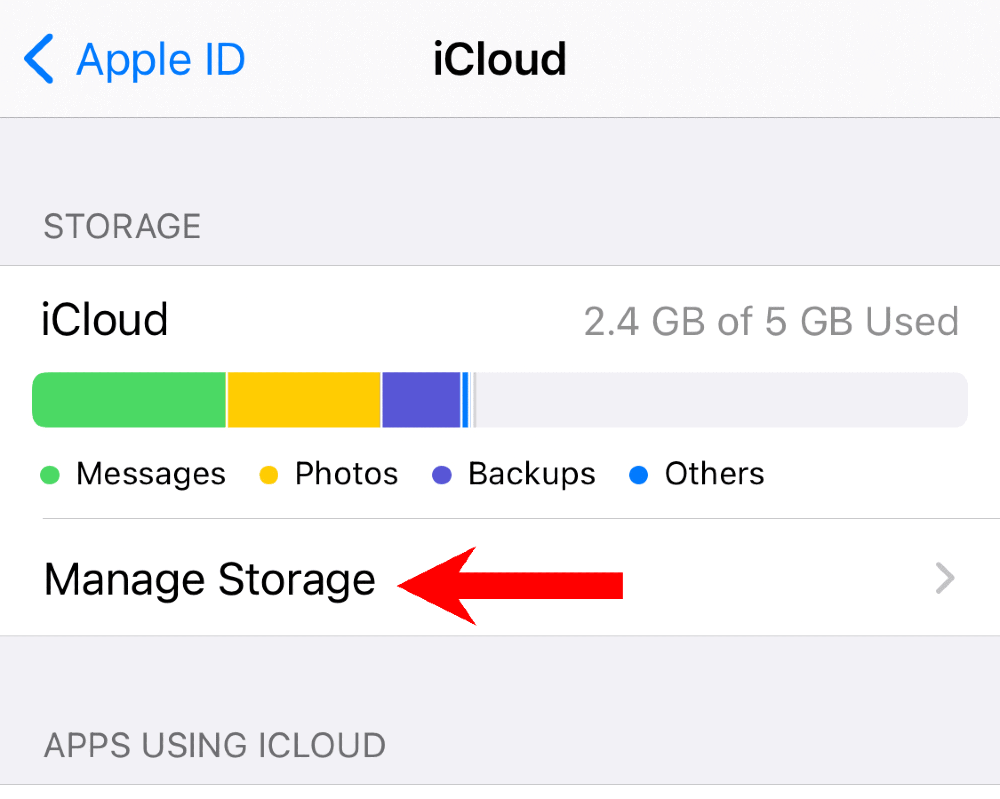Select the green Messages legend dot
Viewport: 1000px width, 799px height.
[50, 475]
